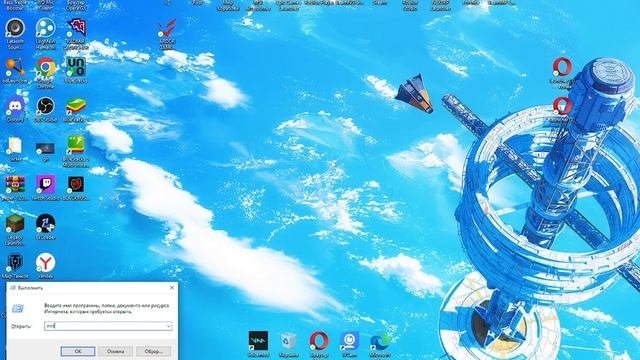This screenshot has width=640, height=360.
Task: Select the WinRAR archive icon
Action: point(15,185)
